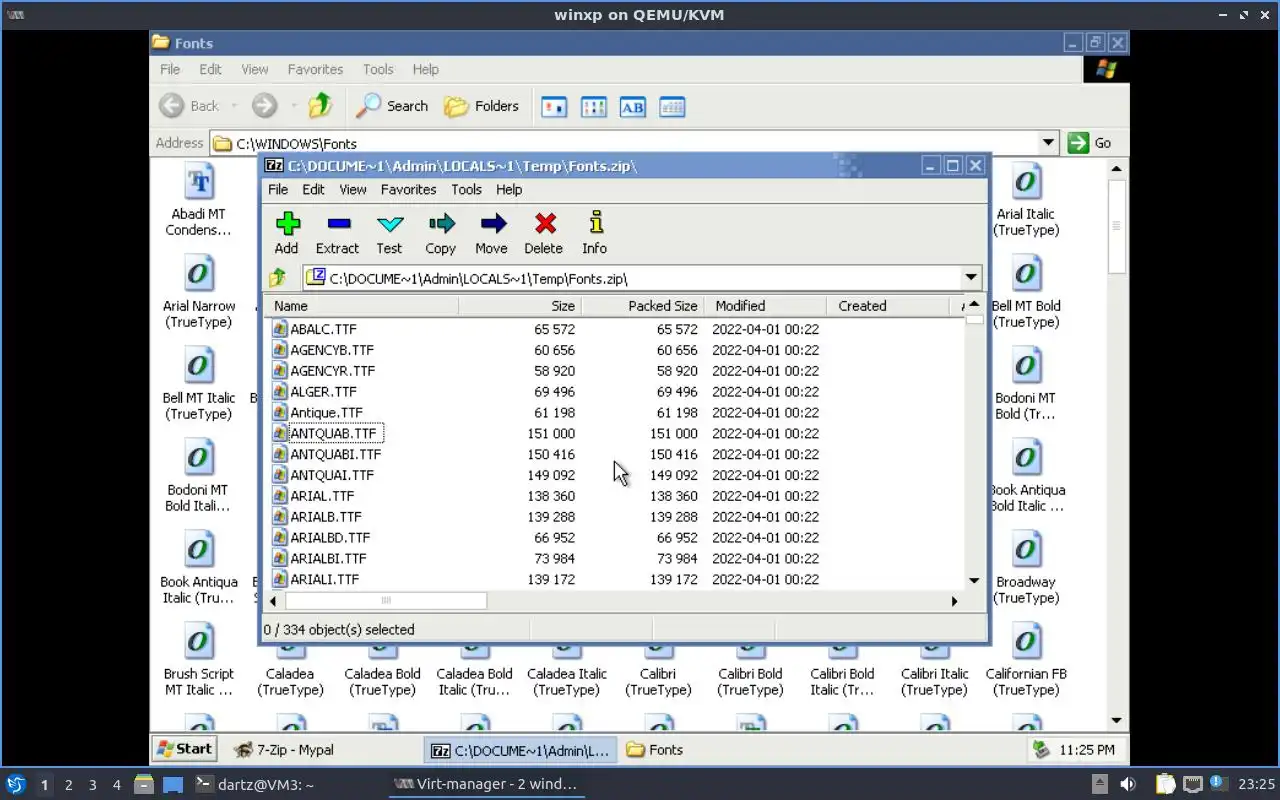Click the Copy toolbar icon in 7-Zip
Screen dimensions: 1280x800
pyautogui.click(x=441, y=233)
